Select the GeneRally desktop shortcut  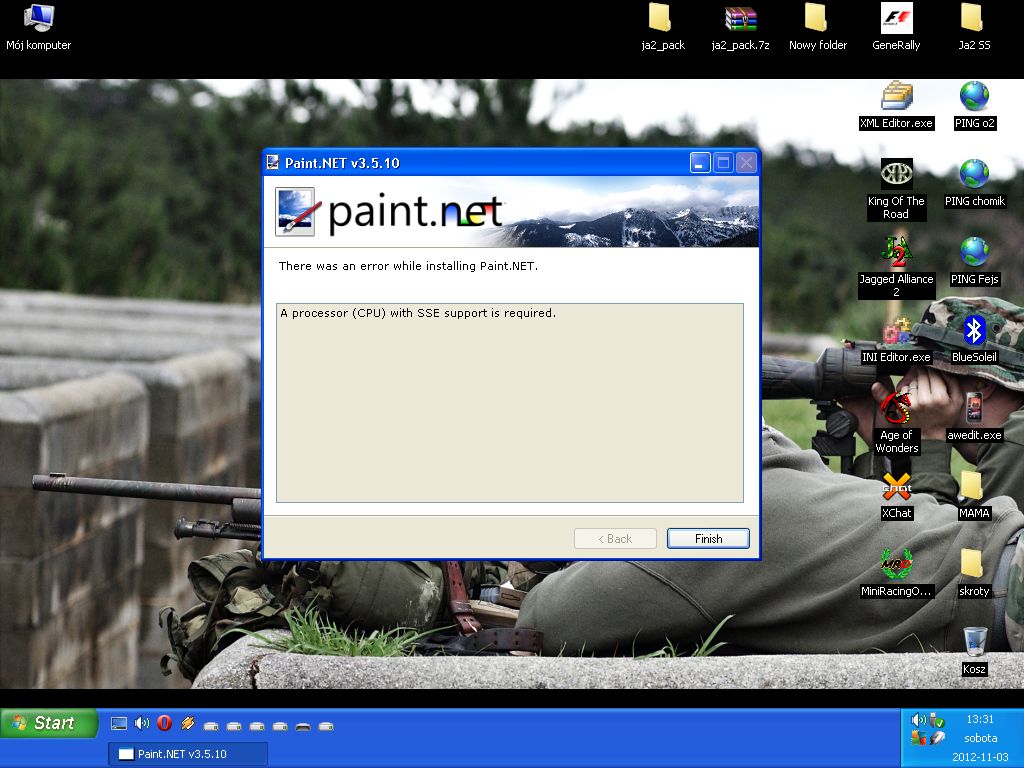[x=896, y=19]
